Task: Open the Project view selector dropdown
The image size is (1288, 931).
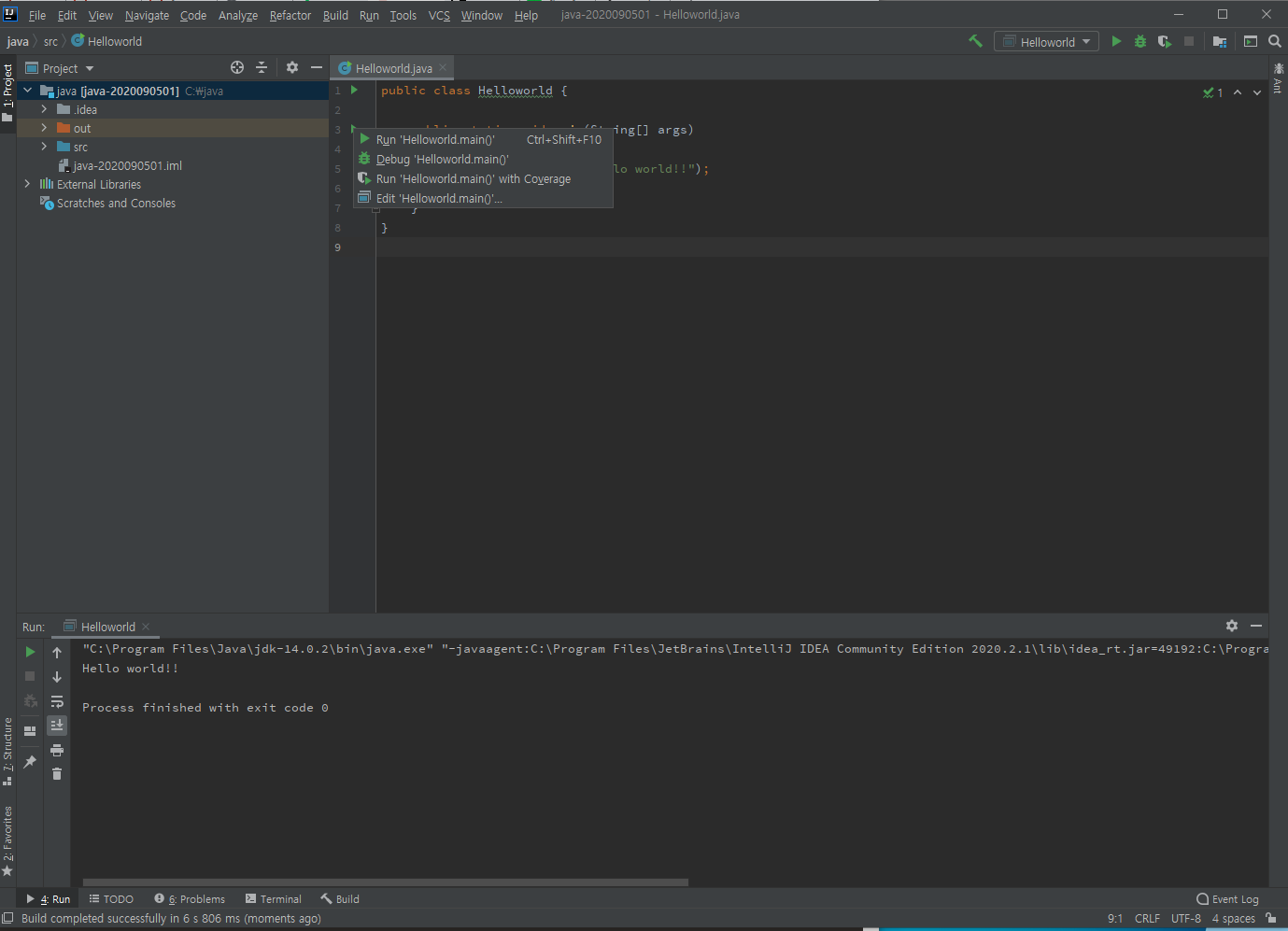Action: click(x=61, y=68)
